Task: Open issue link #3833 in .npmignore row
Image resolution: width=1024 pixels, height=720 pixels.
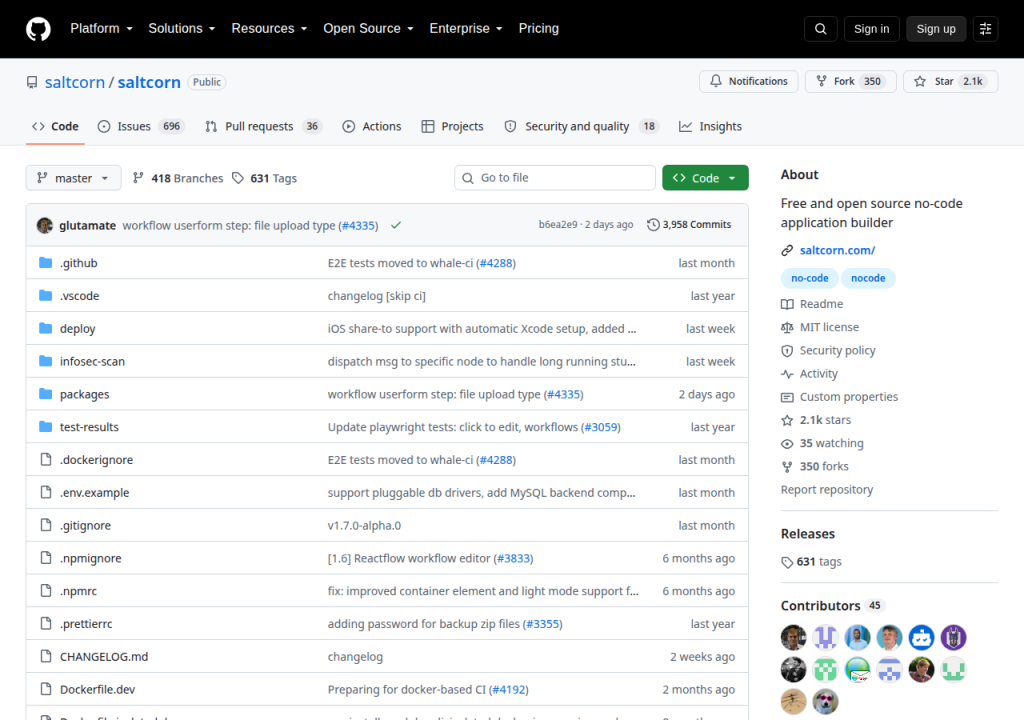Action: pyautogui.click(x=513, y=559)
